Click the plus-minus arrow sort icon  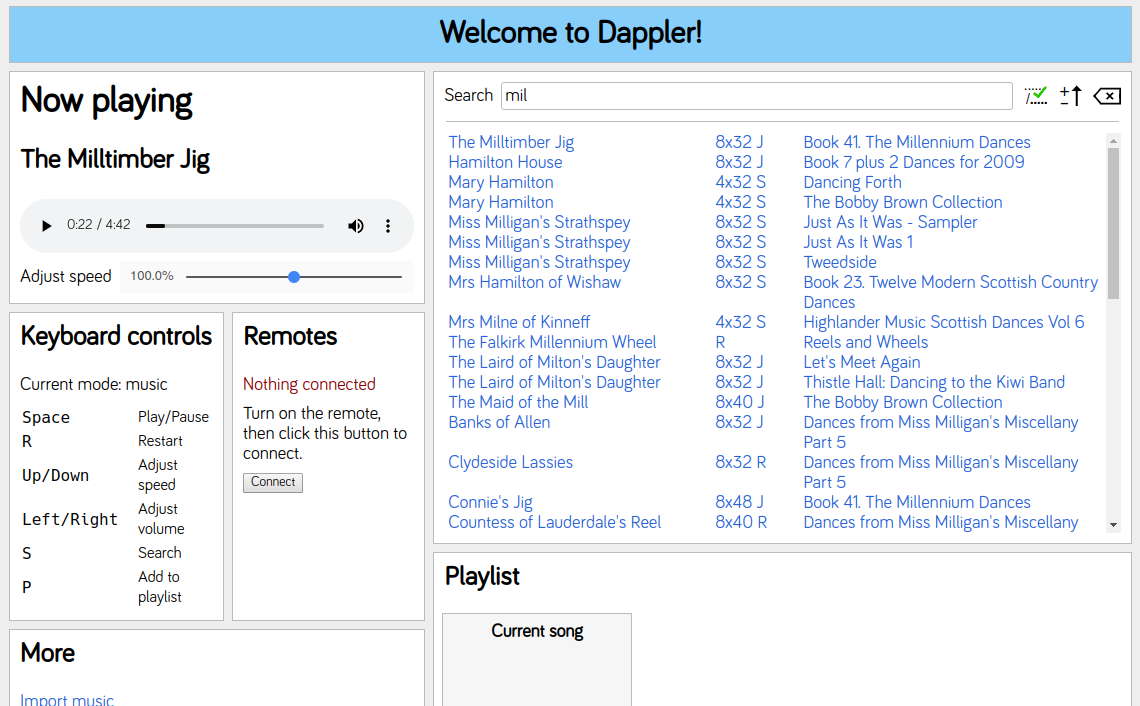(1071, 96)
